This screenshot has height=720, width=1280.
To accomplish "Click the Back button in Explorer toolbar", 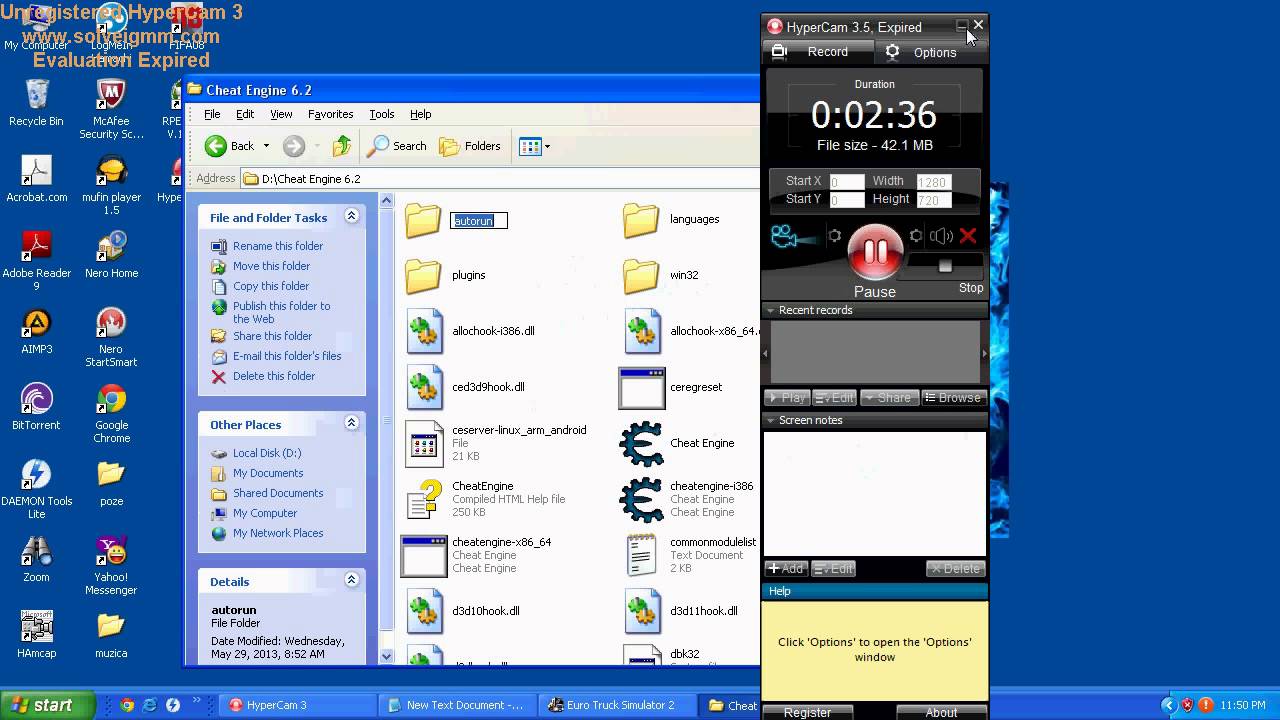I will pos(230,146).
